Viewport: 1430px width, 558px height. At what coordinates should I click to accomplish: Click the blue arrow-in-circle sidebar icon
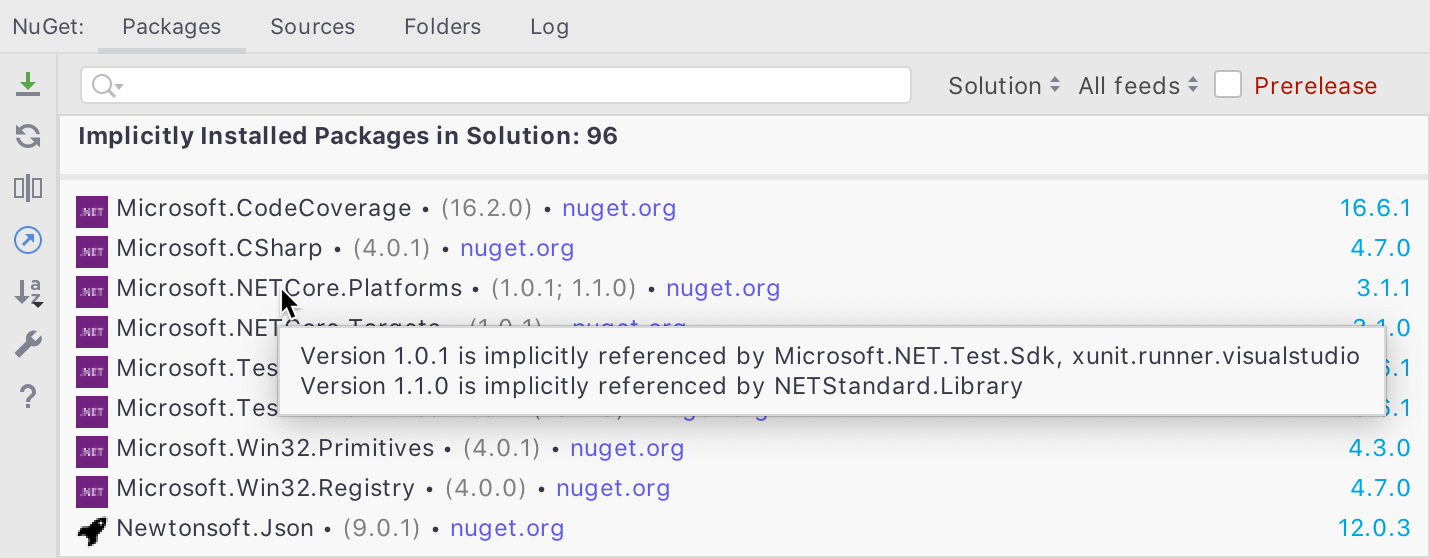click(x=28, y=240)
